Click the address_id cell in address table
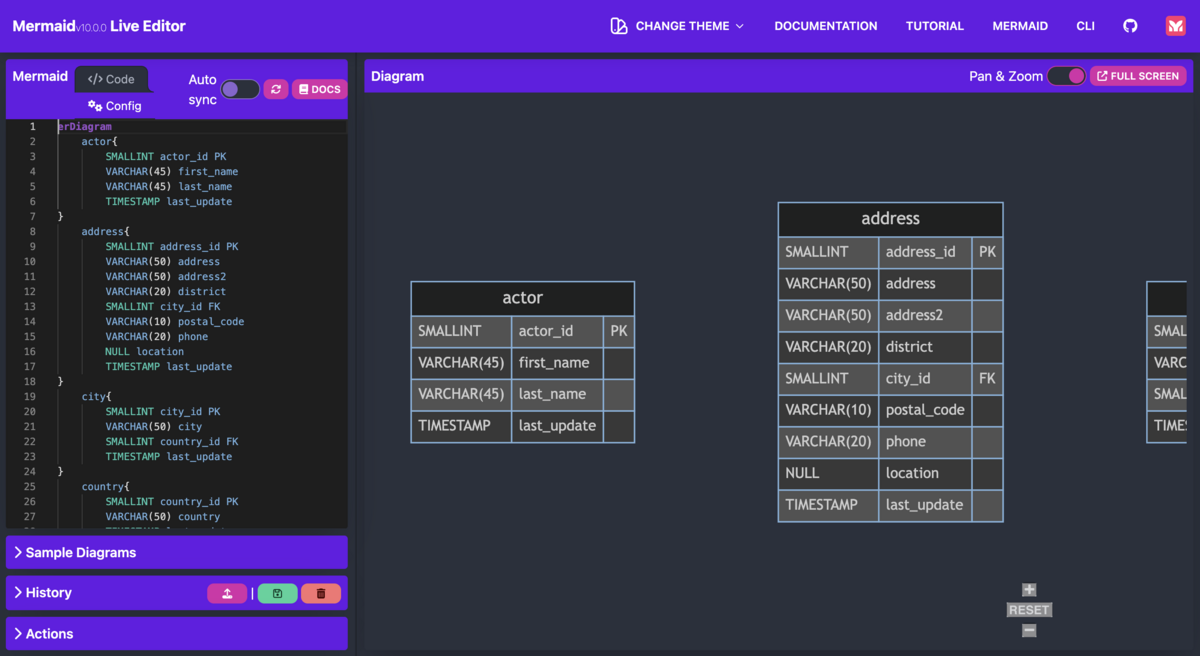The image size is (1200, 656). pos(925,252)
